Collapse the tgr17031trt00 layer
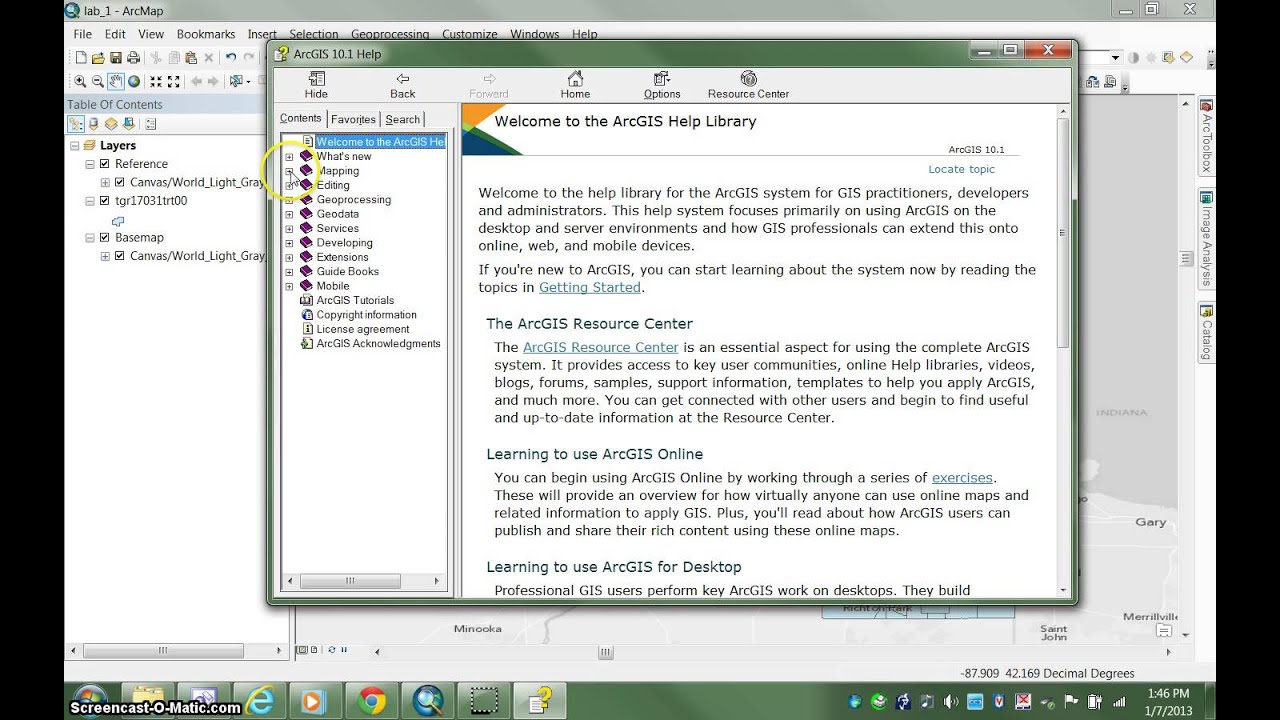 tap(90, 201)
